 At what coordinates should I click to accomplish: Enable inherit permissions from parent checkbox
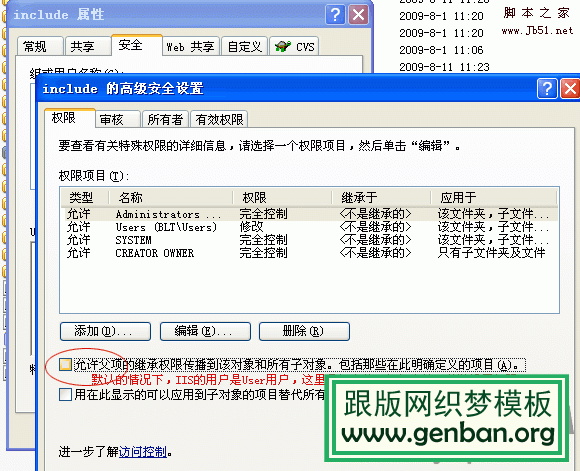coord(65,365)
